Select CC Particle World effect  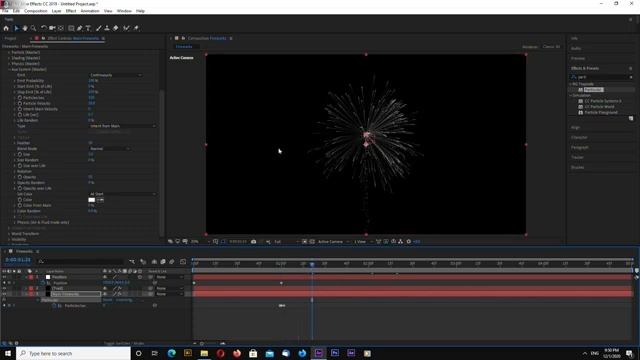pyautogui.click(x=599, y=107)
